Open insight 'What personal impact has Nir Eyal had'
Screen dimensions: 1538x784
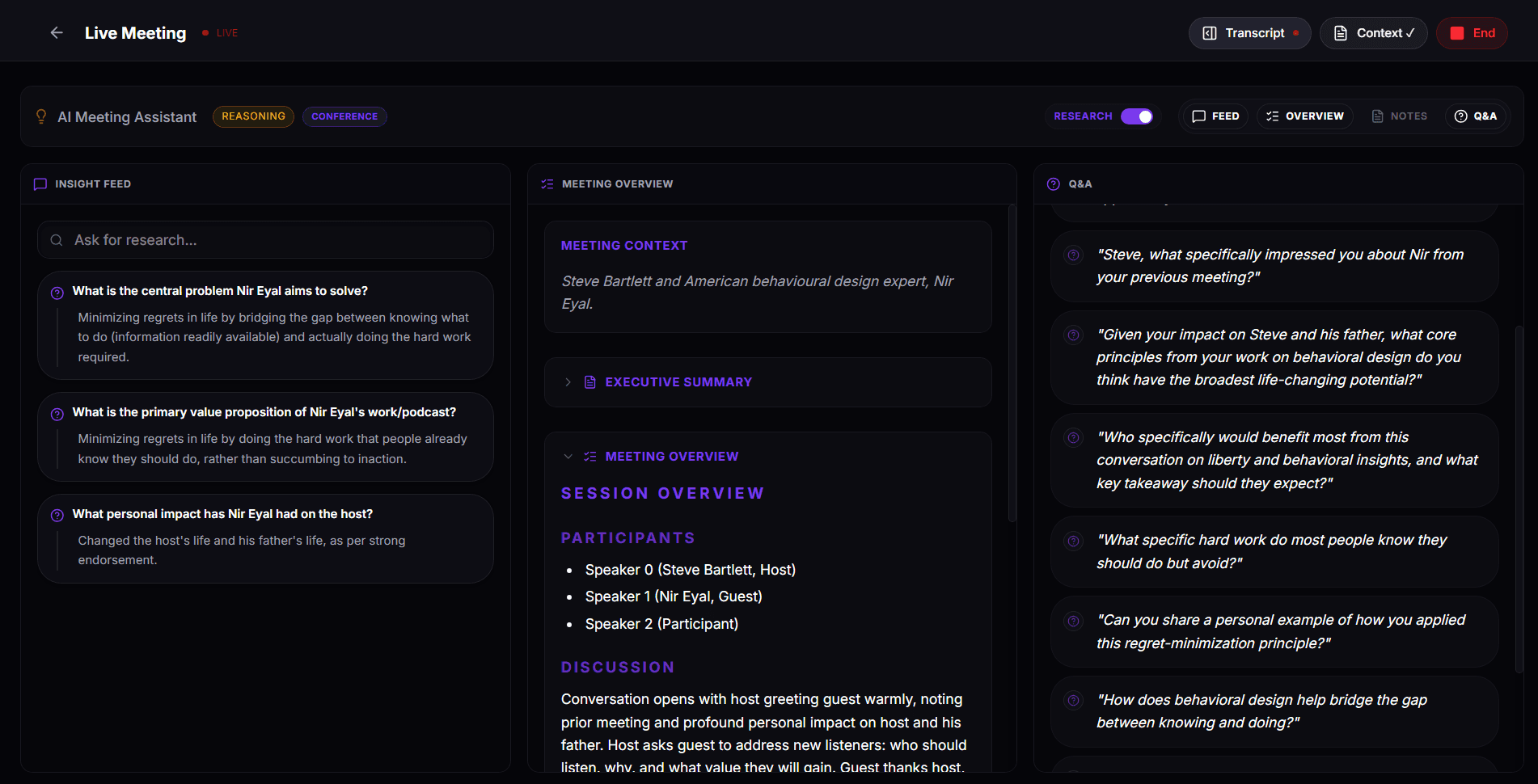tap(265, 538)
